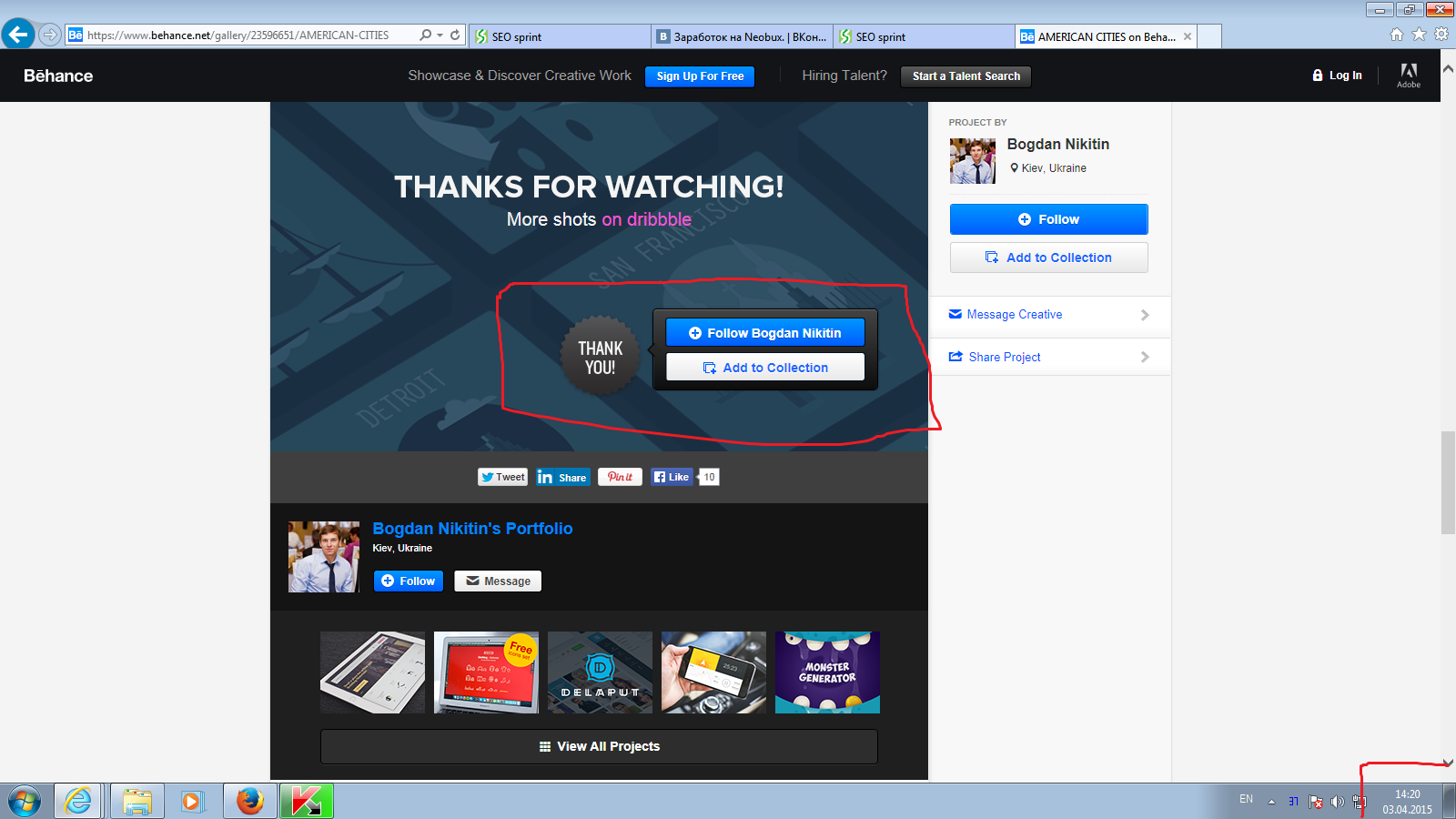Open the browser tools gear icon
The image size is (1456, 819).
point(1441,35)
